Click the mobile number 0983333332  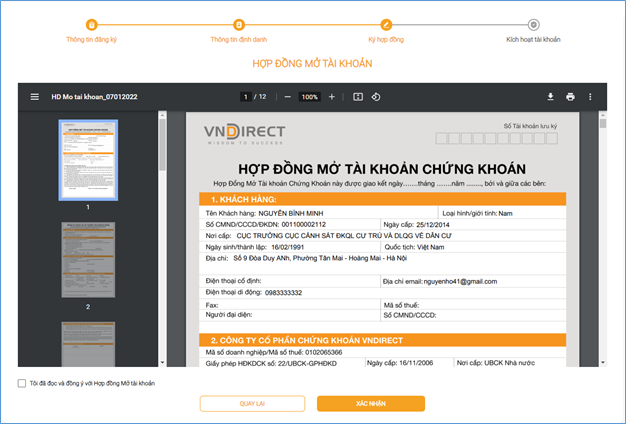tap(283, 293)
